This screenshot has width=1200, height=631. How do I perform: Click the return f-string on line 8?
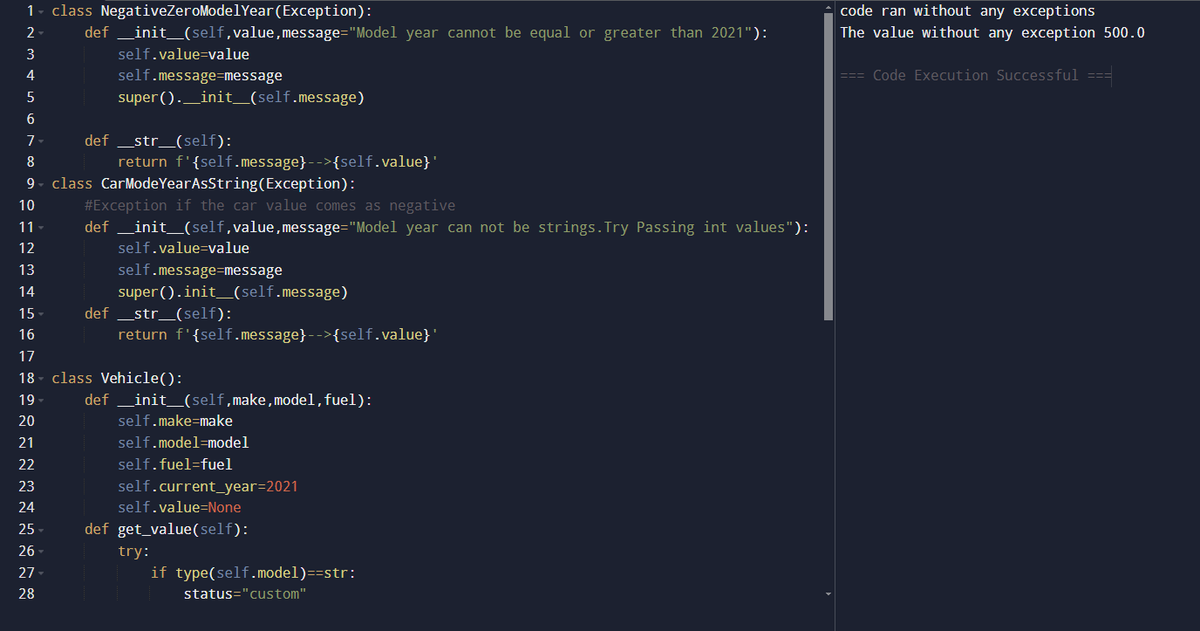tap(278, 162)
